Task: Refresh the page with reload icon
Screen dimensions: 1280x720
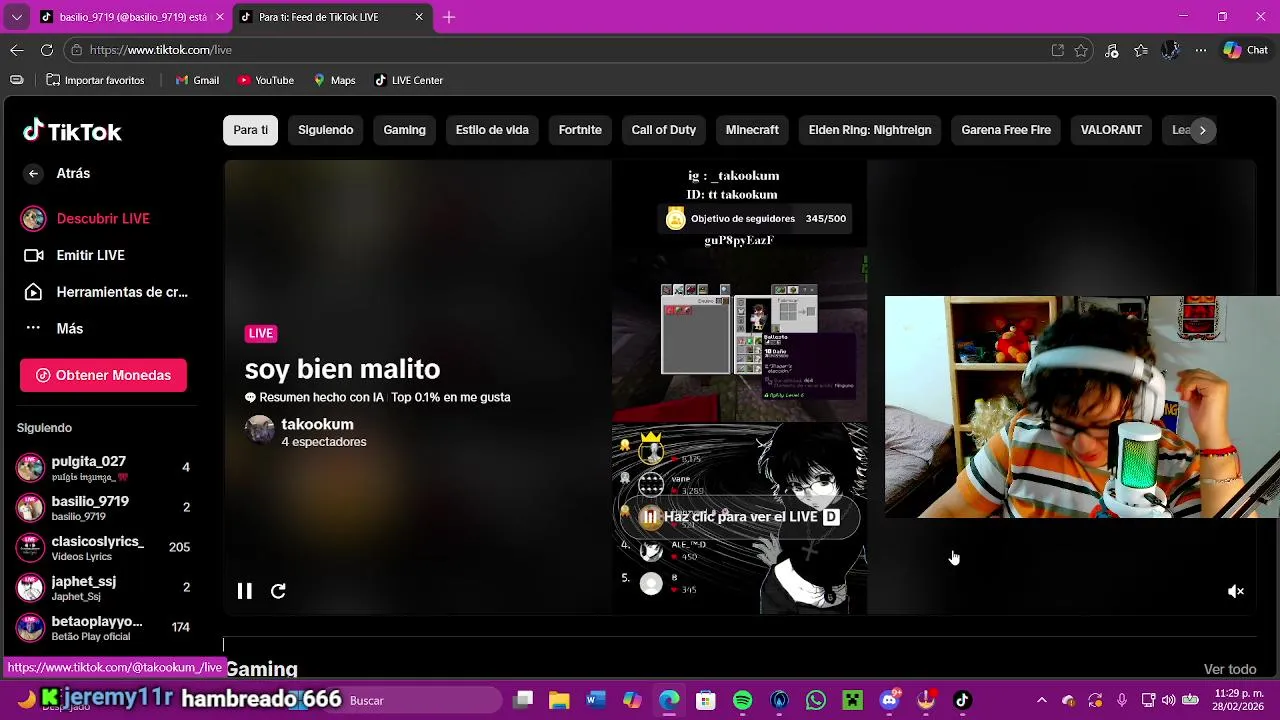Action: [47, 50]
